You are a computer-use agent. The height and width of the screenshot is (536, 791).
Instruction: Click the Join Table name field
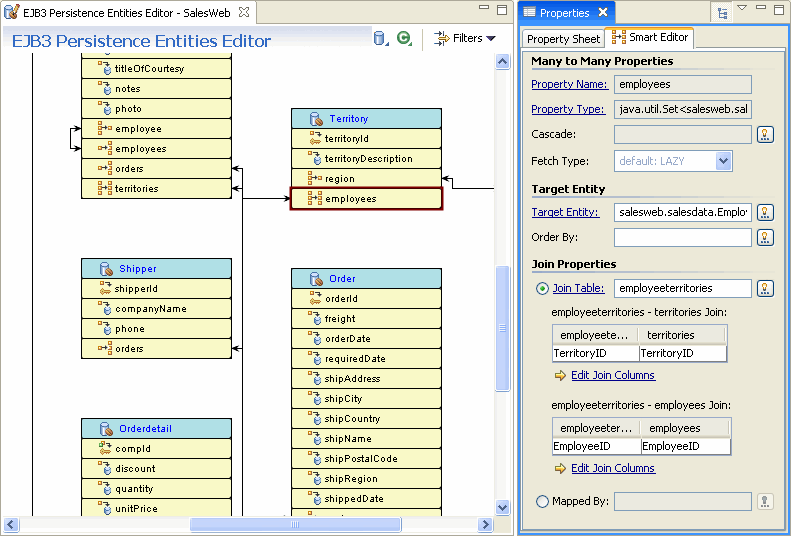tap(683, 288)
